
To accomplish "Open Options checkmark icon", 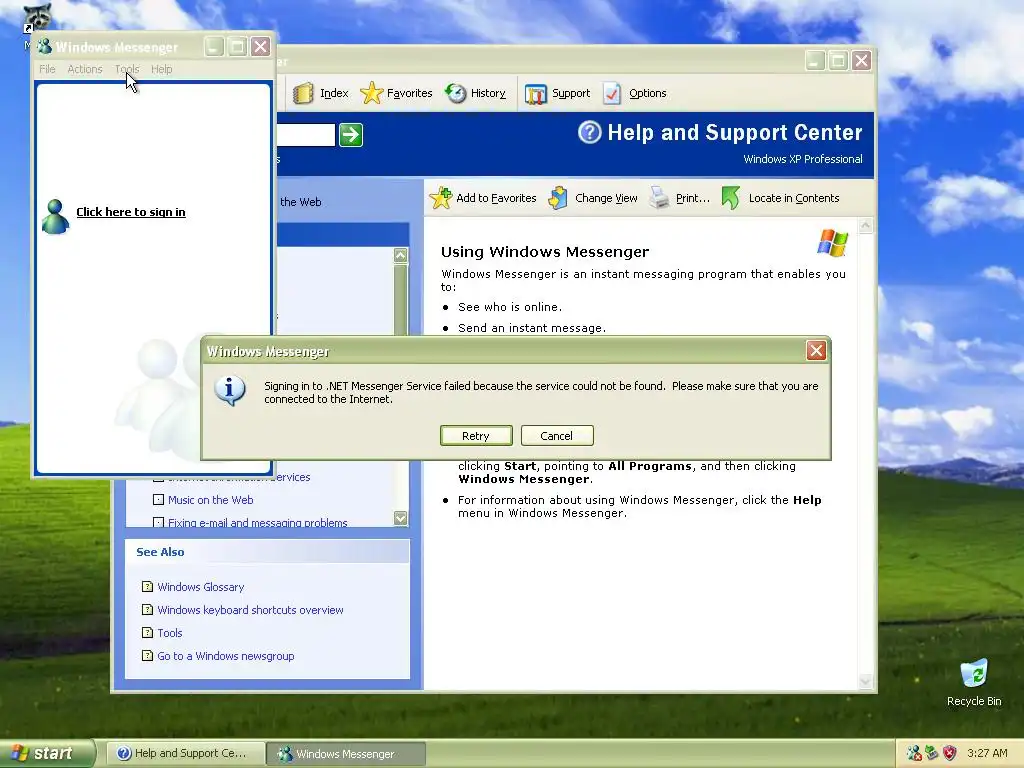I will pyautogui.click(x=613, y=93).
